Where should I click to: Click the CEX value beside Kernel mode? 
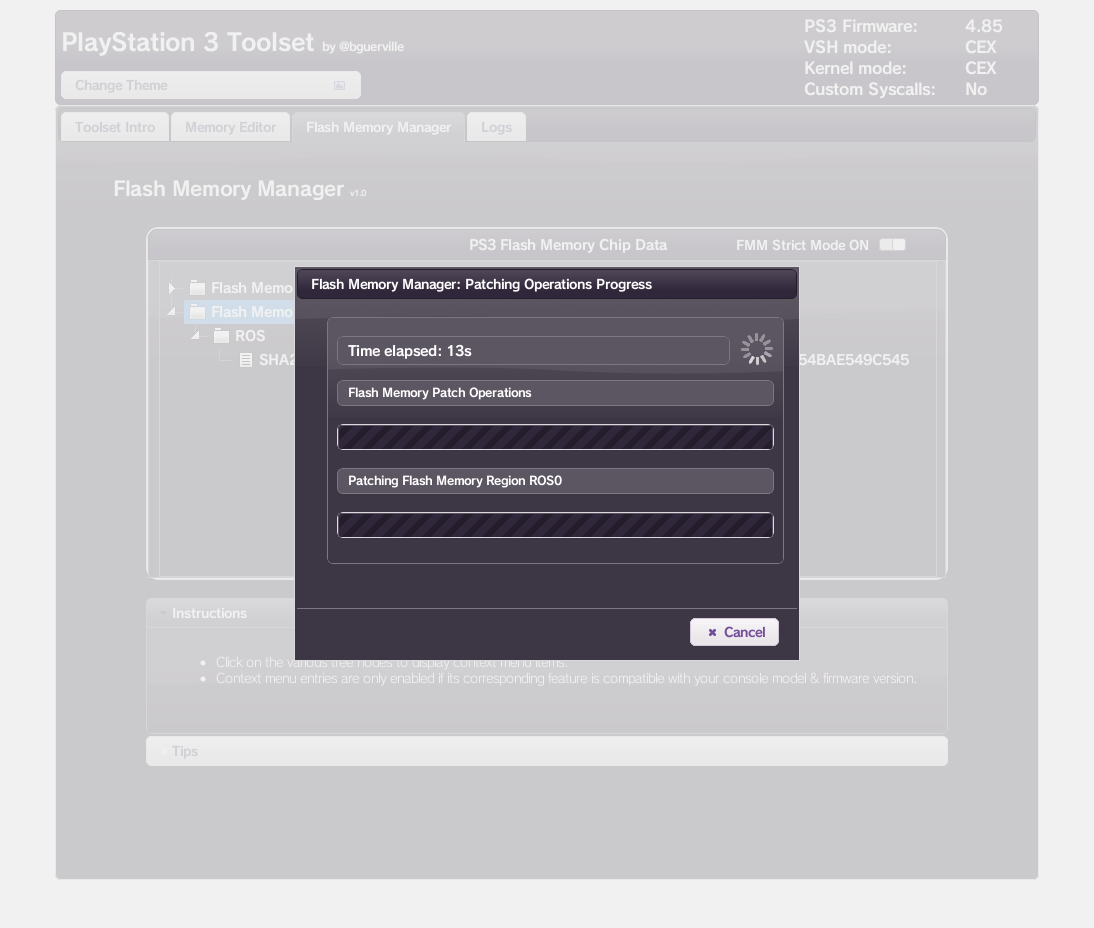(980, 68)
